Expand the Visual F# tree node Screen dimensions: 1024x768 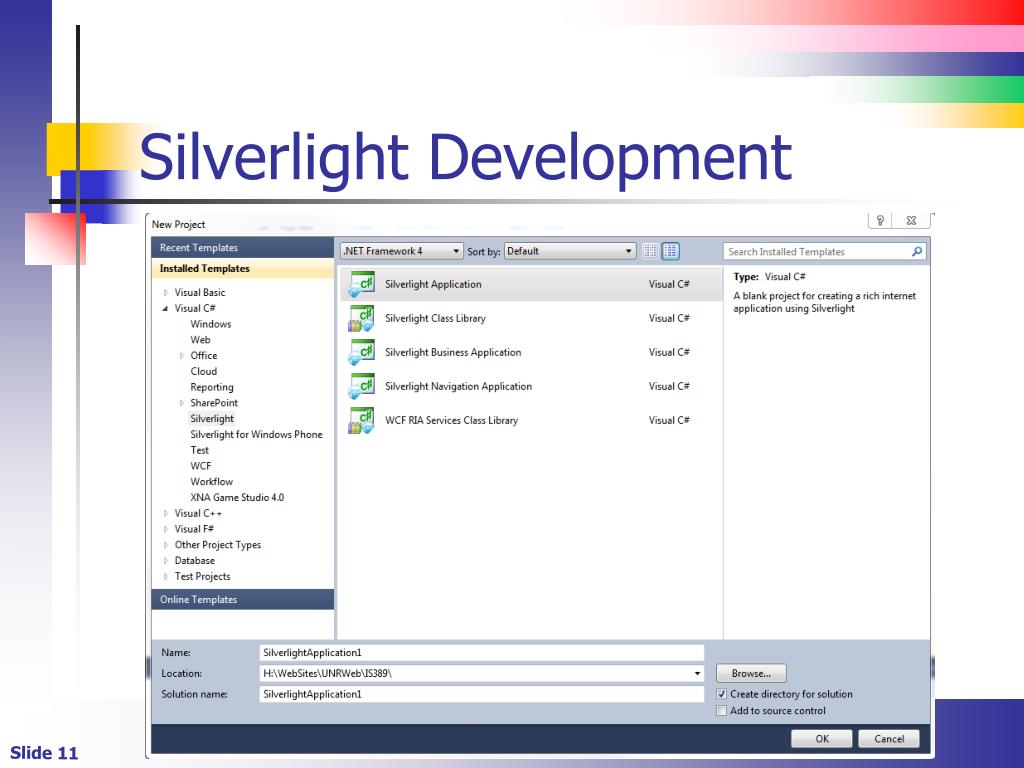pos(166,529)
